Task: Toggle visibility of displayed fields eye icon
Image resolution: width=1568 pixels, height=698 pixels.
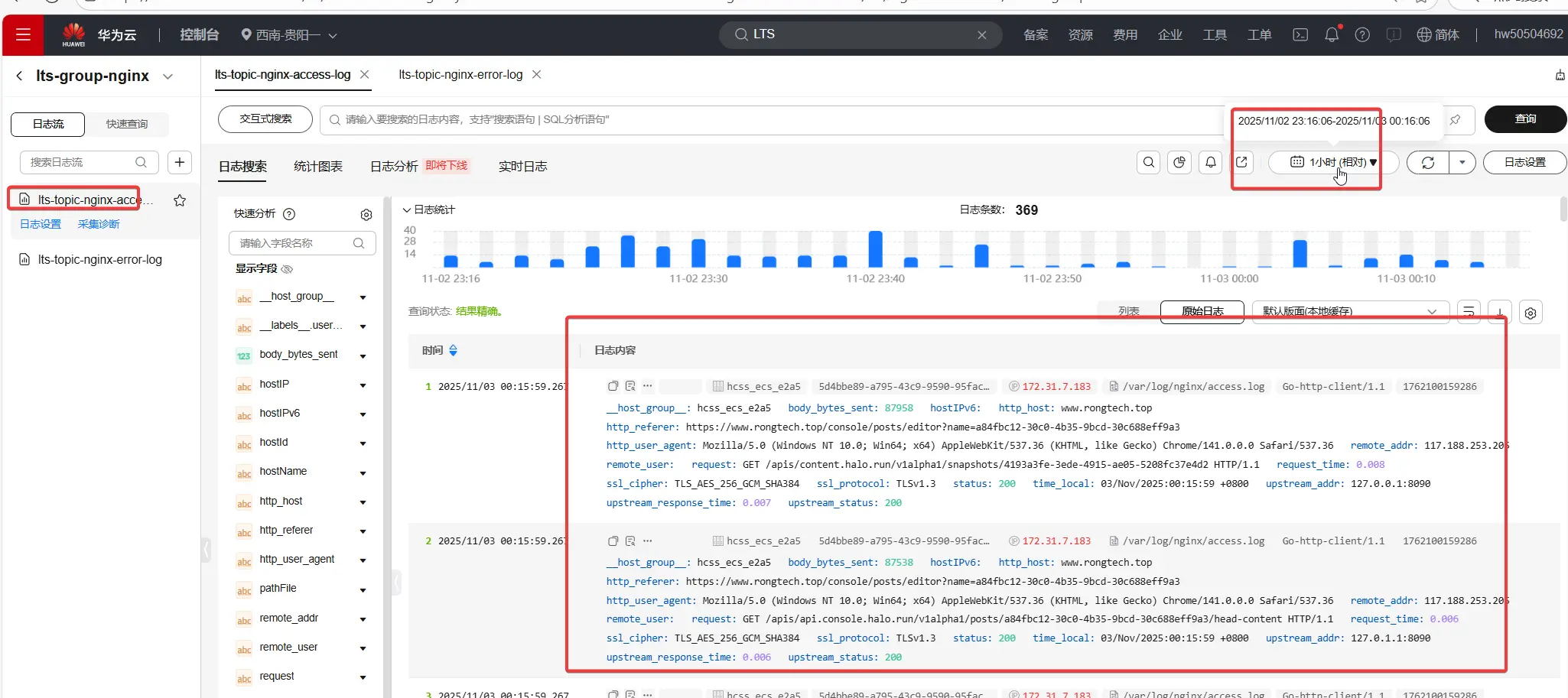Action: tap(288, 269)
